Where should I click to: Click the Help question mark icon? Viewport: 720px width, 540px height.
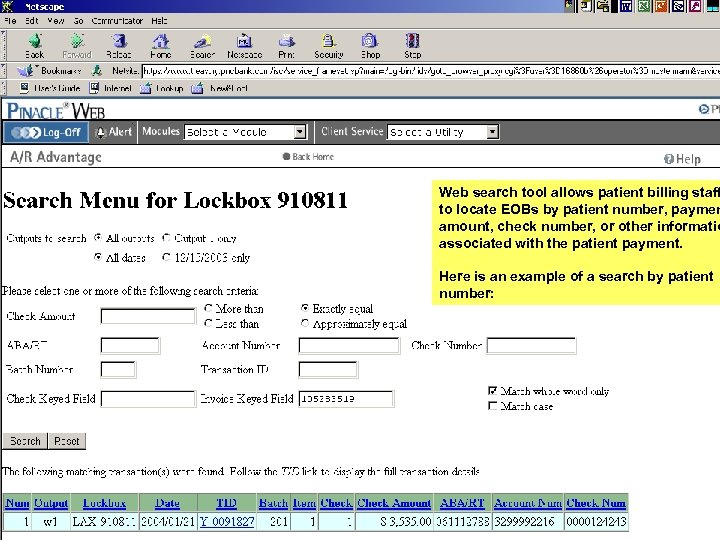tap(669, 159)
